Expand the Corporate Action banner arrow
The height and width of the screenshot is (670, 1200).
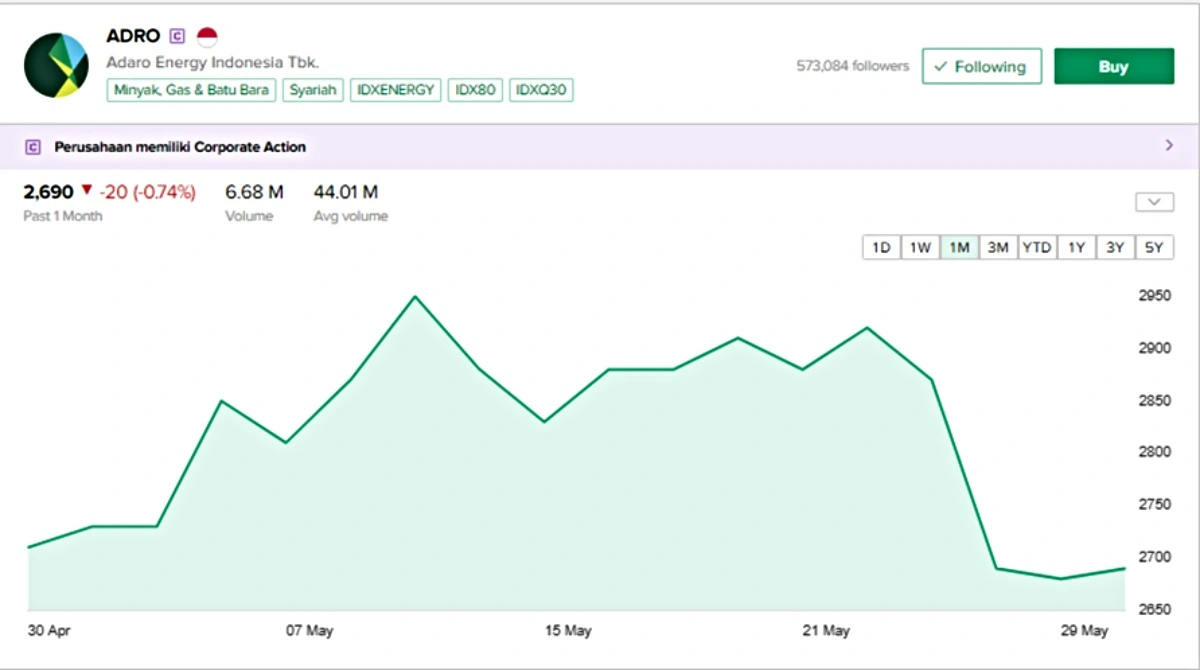click(1169, 146)
